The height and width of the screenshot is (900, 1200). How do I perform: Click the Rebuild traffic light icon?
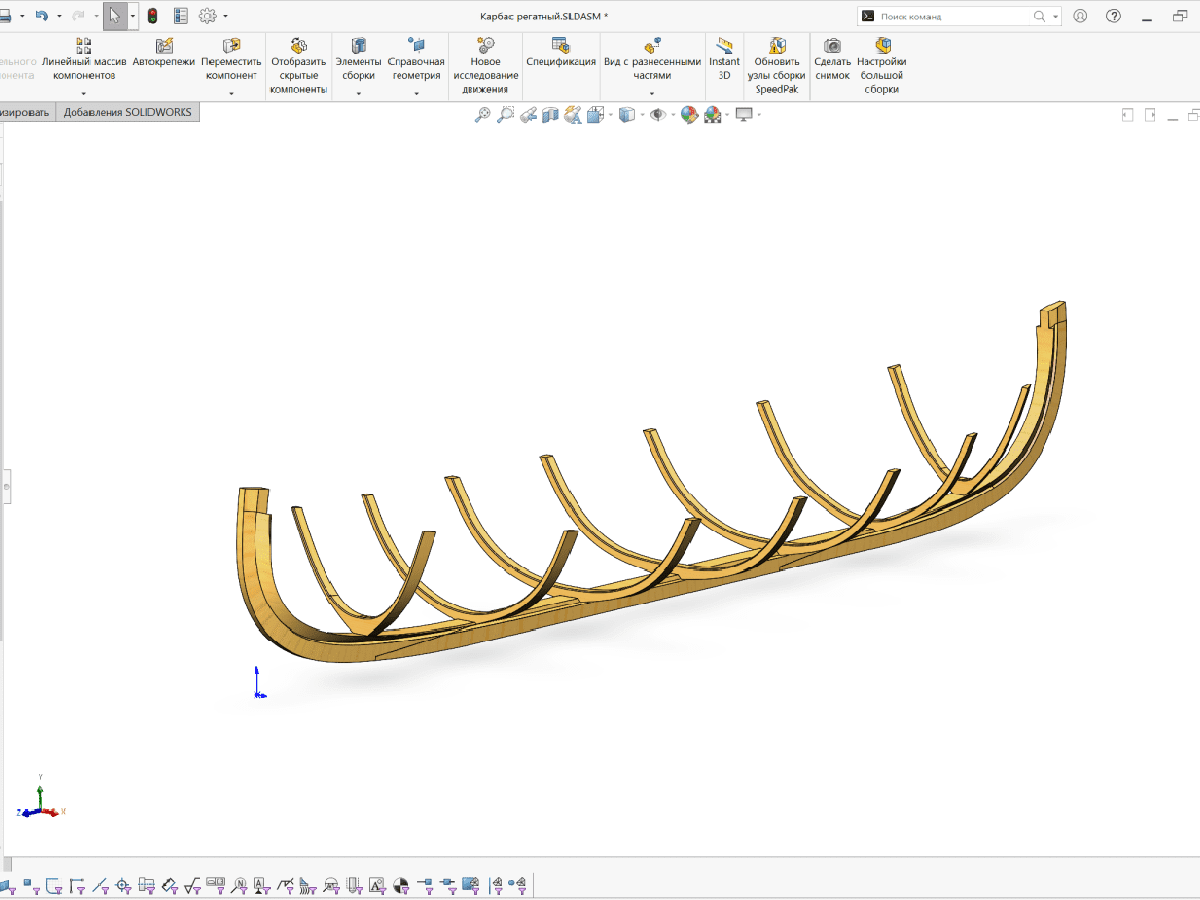point(152,16)
